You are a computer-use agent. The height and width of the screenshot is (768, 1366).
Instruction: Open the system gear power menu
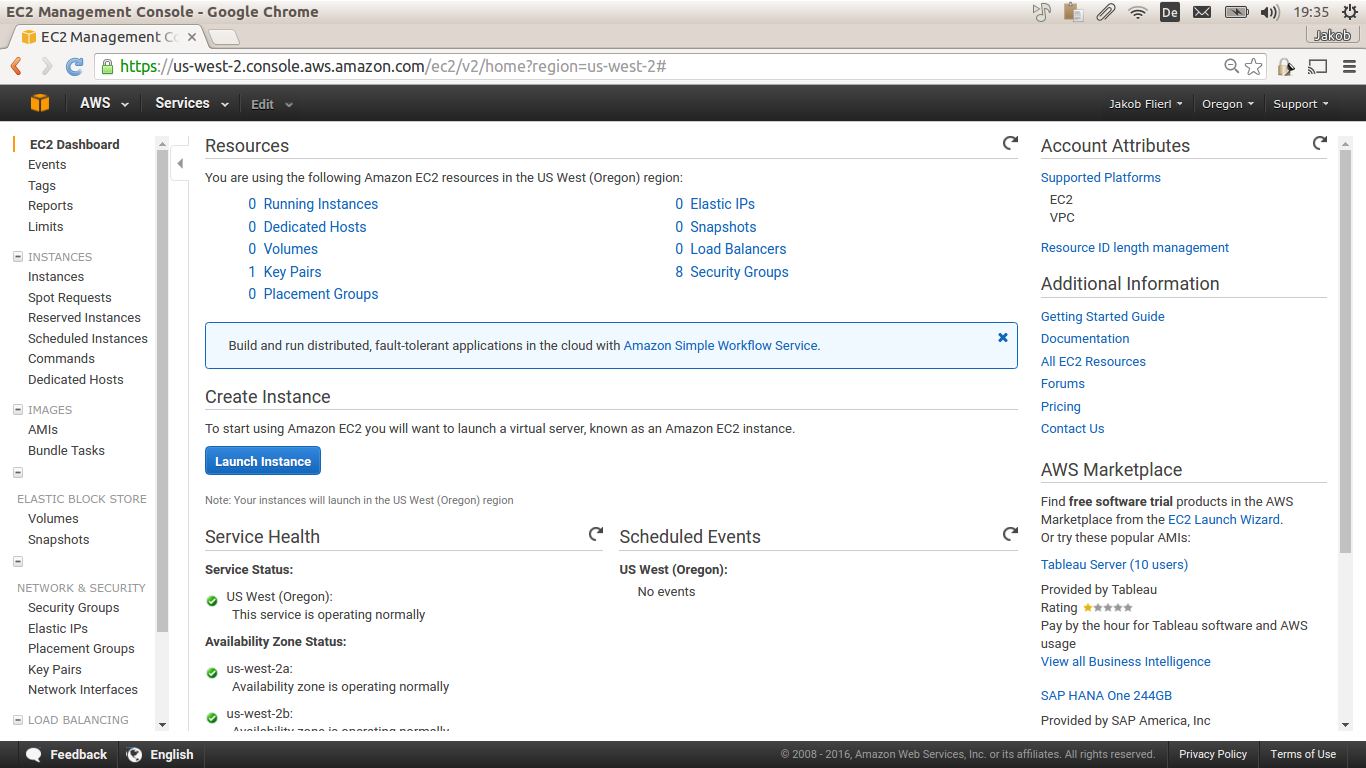[1349, 12]
